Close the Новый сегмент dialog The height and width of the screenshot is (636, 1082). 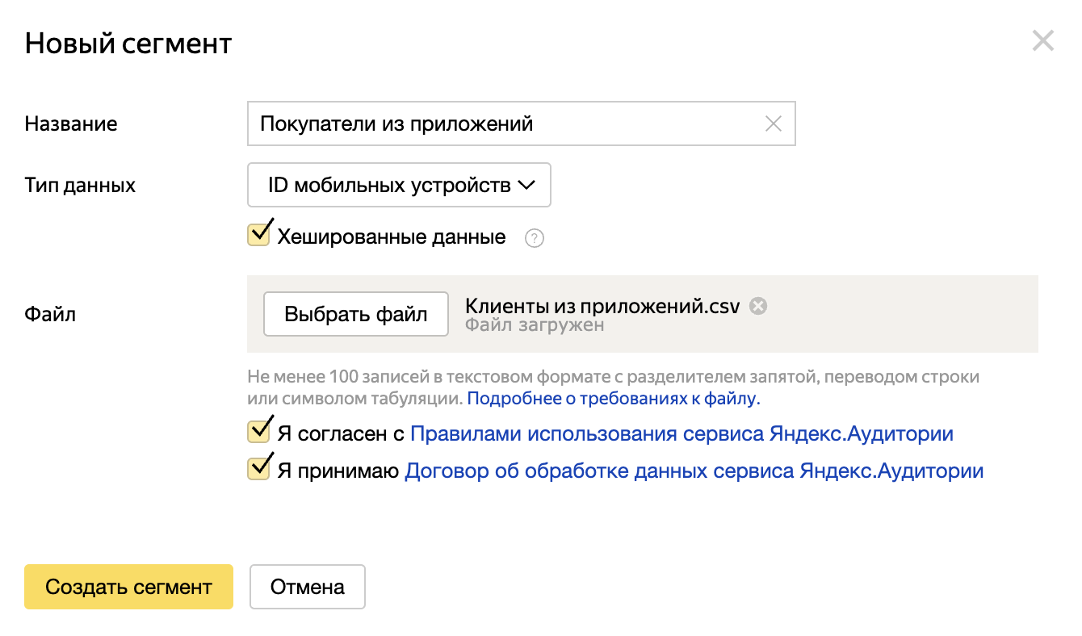tap(1043, 40)
